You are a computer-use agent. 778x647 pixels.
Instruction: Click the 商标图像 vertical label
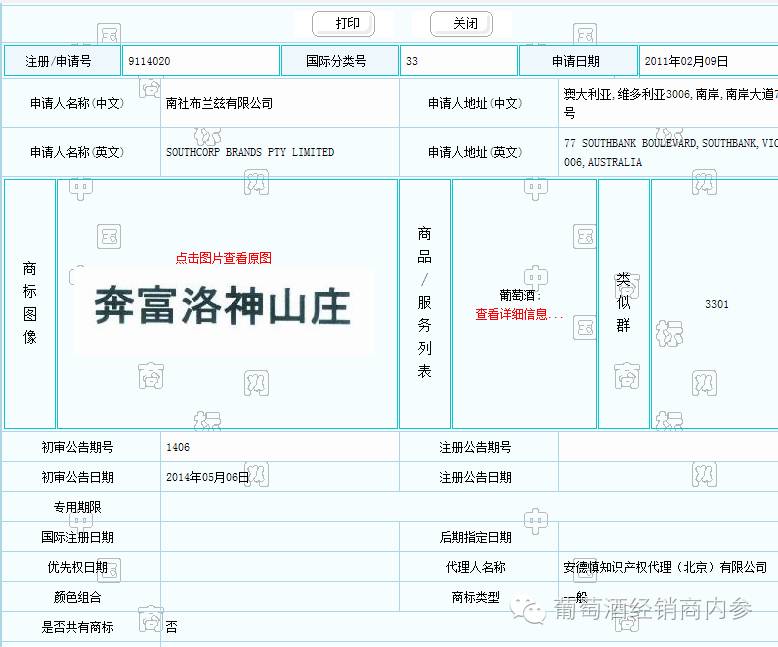(x=30, y=303)
